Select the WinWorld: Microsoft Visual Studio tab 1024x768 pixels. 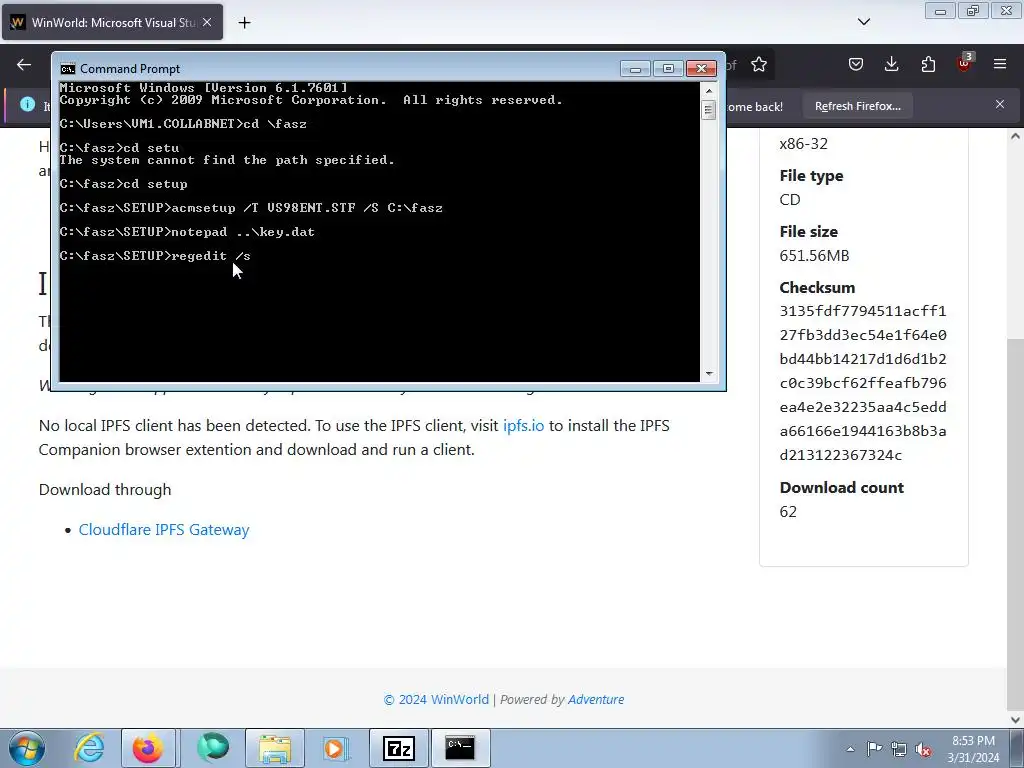point(112,22)
